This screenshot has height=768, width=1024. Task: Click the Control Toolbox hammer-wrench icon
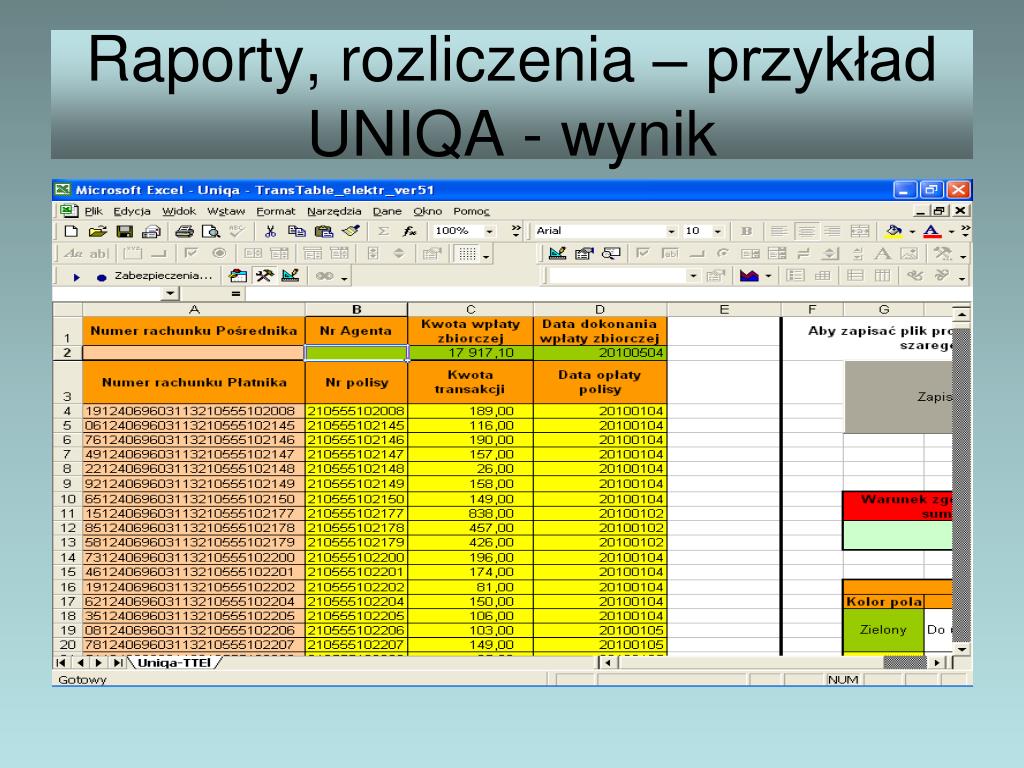click(x=264, y=276)
